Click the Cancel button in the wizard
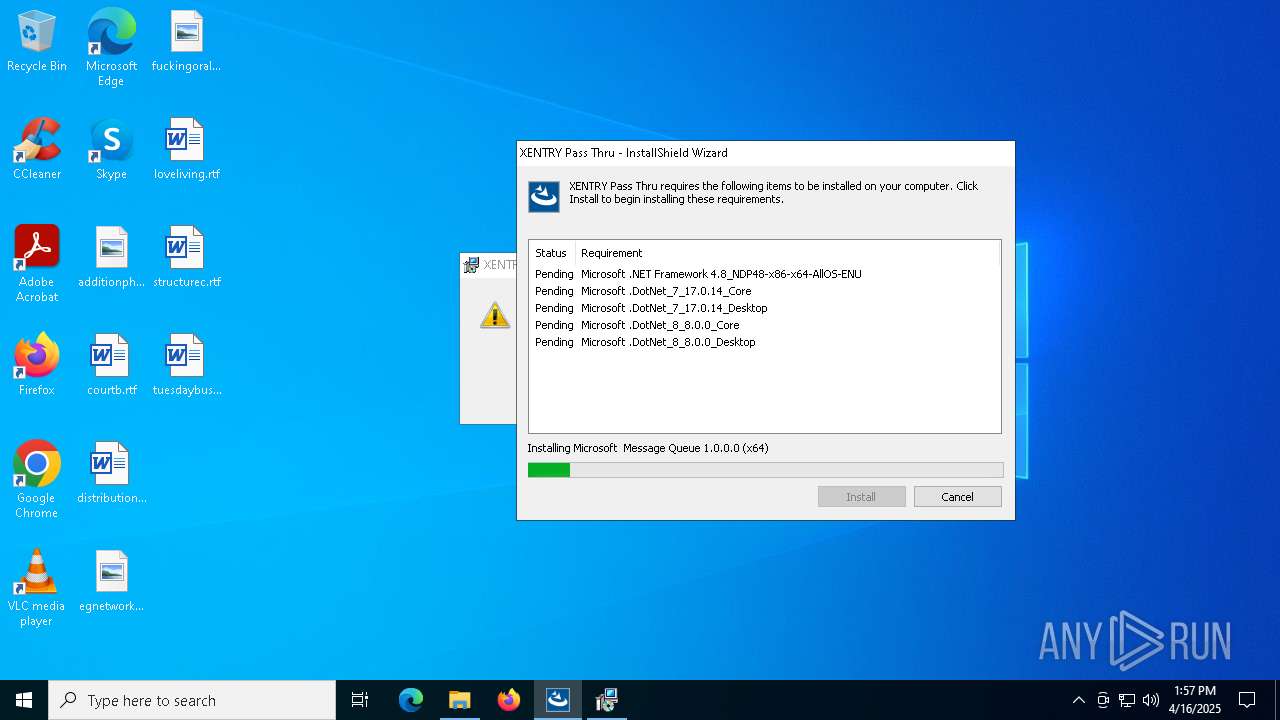Viewport: 1280px width, 720px height. [x=957, y=497]
